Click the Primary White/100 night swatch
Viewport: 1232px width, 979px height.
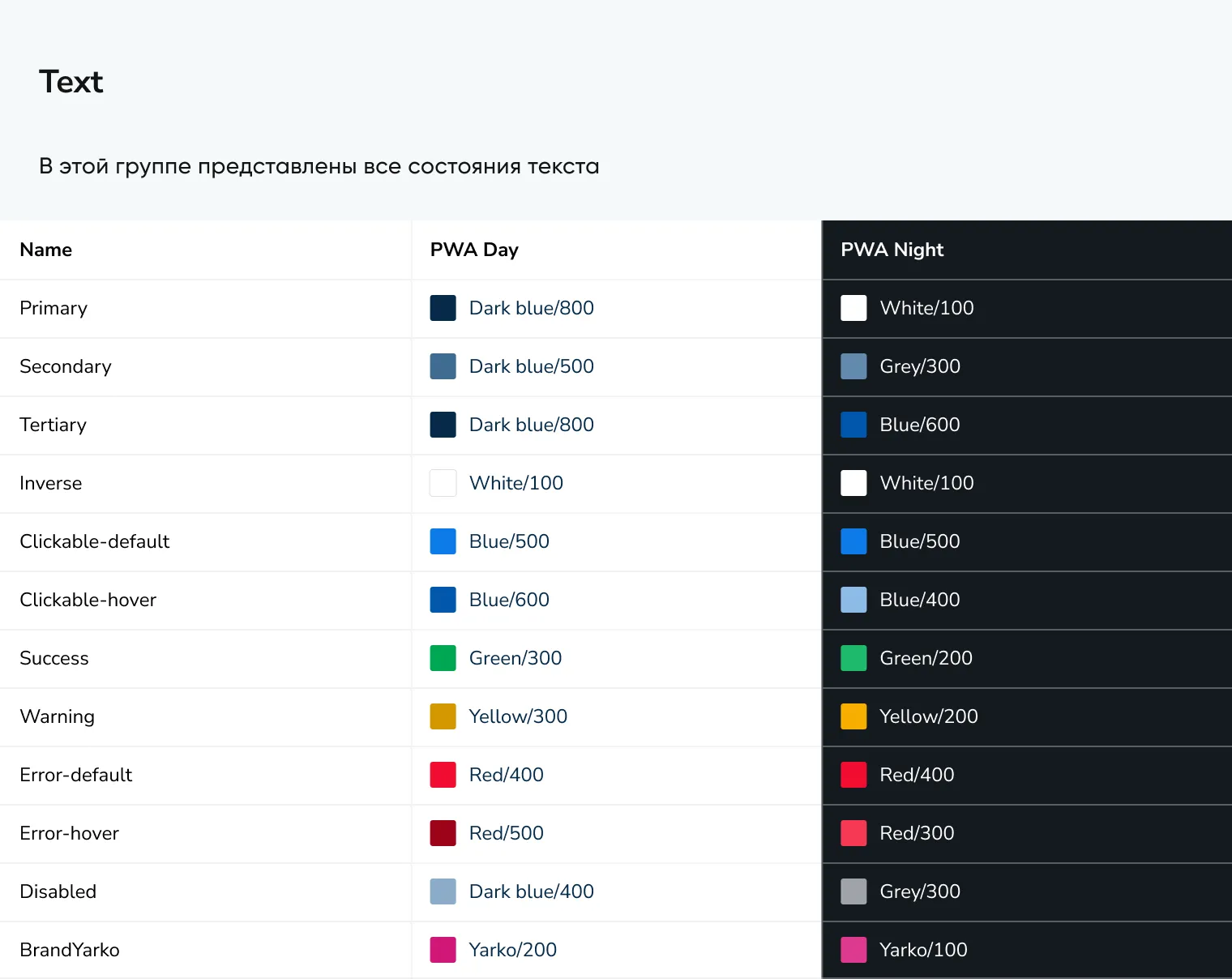point(853,308)
